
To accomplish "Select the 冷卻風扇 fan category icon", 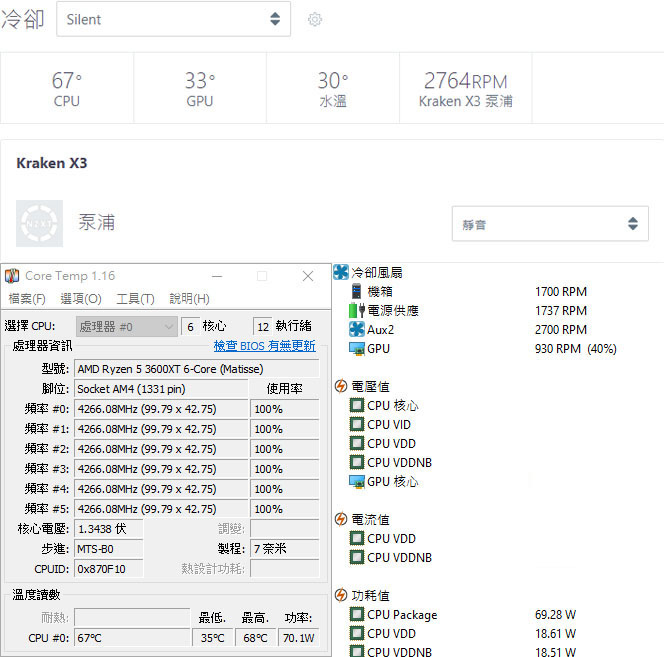I will [x=340, y=272].
